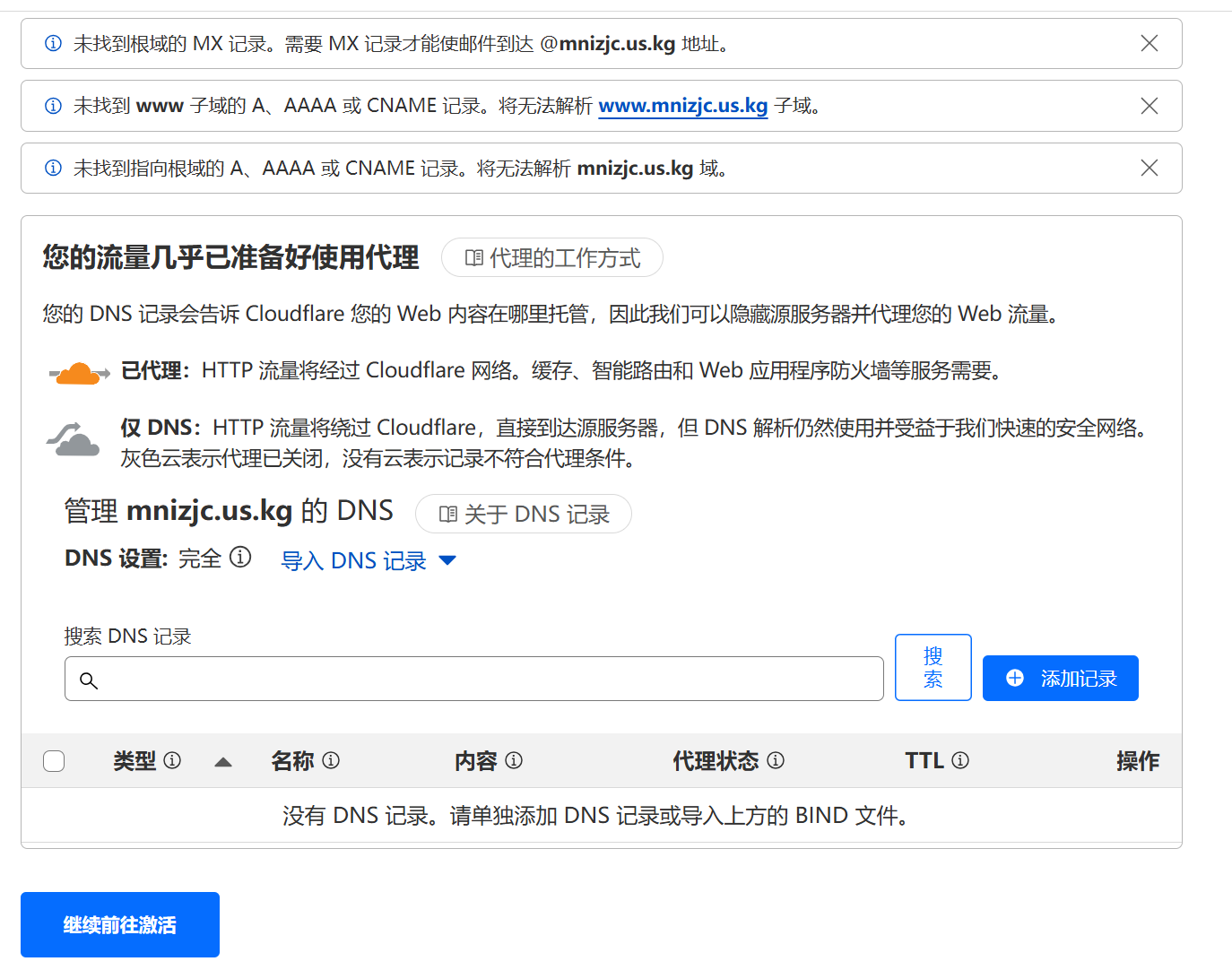The height and width of the screenshot is (970, 1232).
Task: Close the root domain A record notice
Action: pyautogui.click(x=1149, y=168)
